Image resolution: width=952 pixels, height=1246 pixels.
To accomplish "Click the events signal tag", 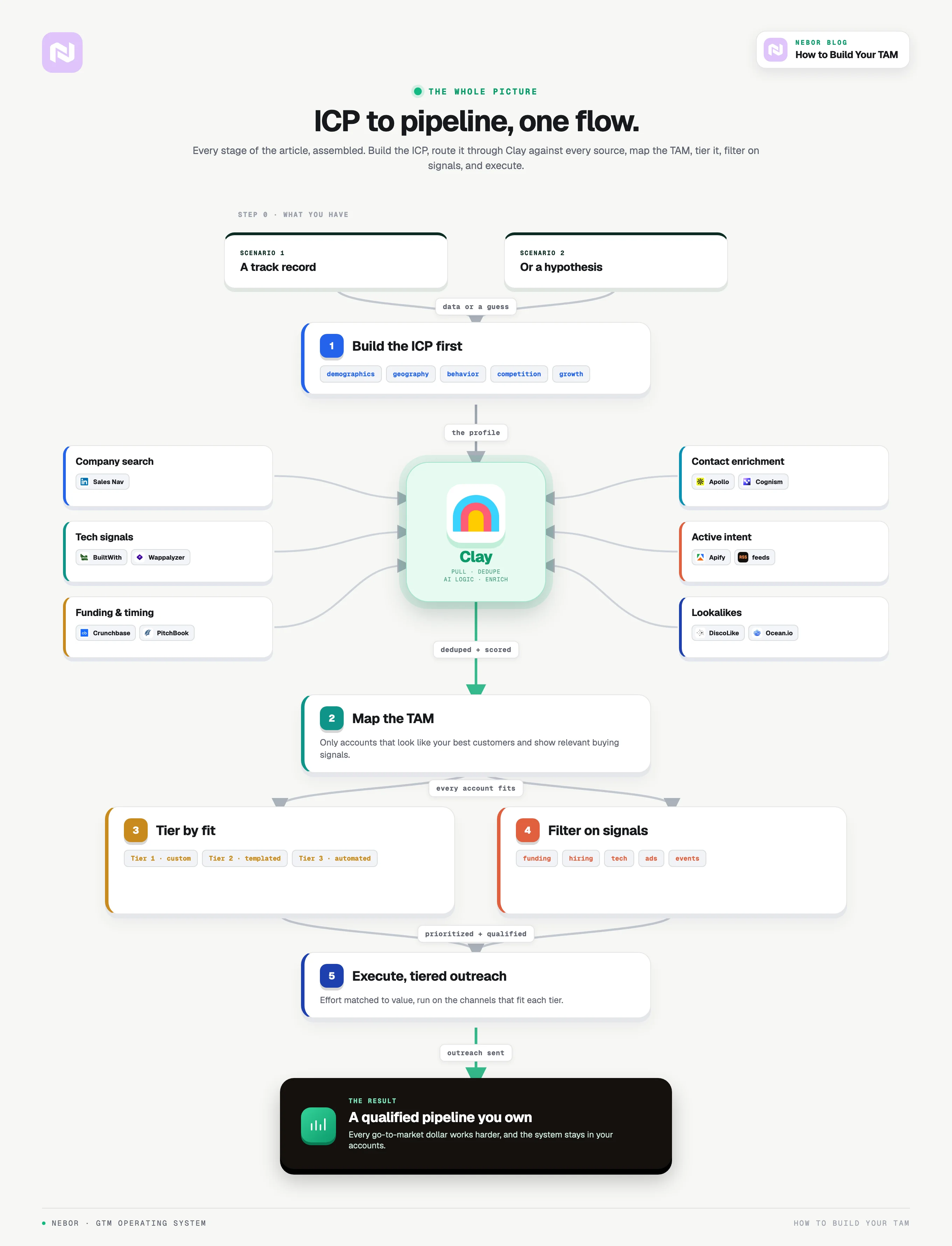I will [687, 859].
